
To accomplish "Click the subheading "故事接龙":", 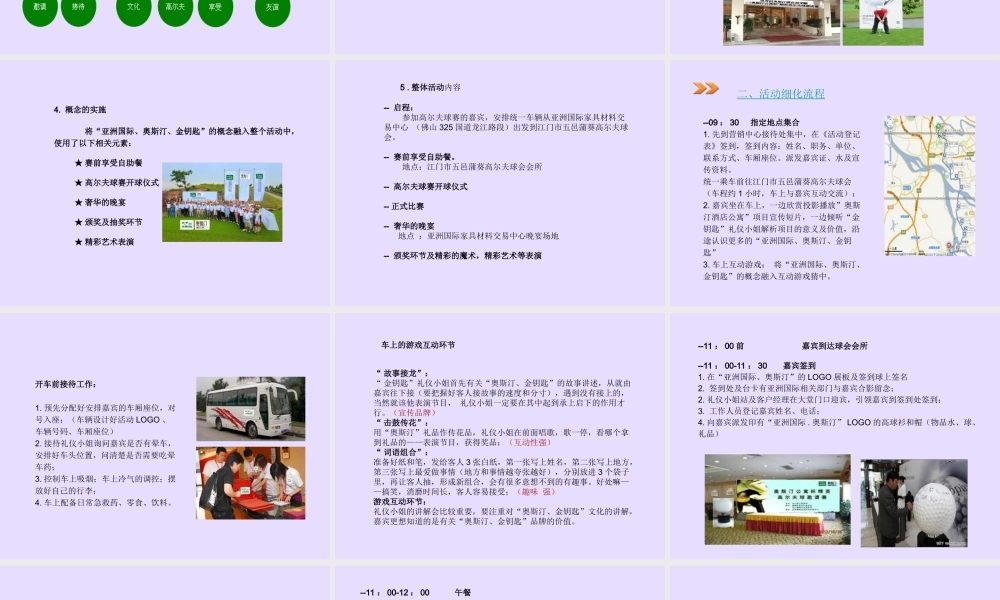I will click(402, 374).
